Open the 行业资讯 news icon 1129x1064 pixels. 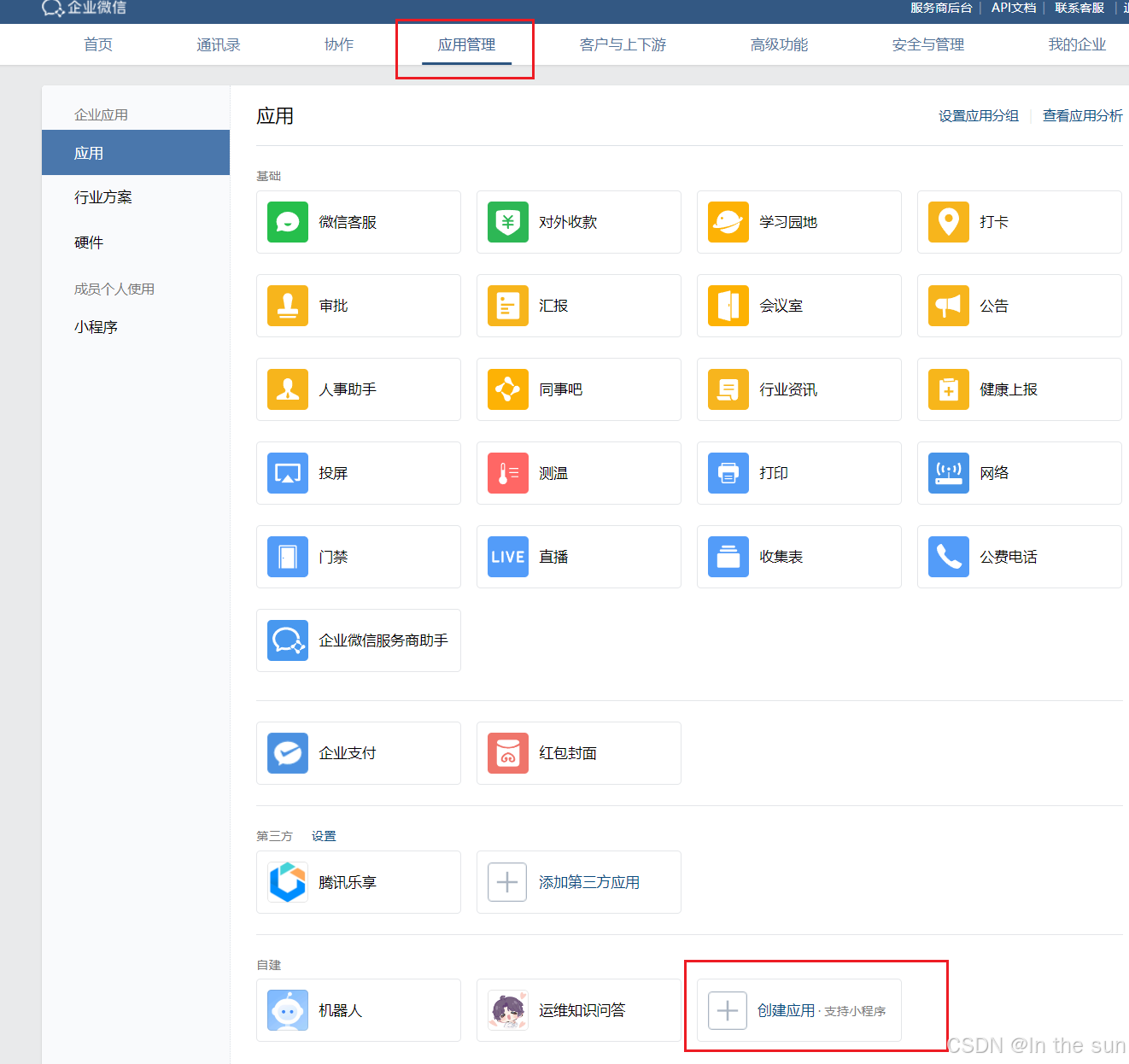728,389
